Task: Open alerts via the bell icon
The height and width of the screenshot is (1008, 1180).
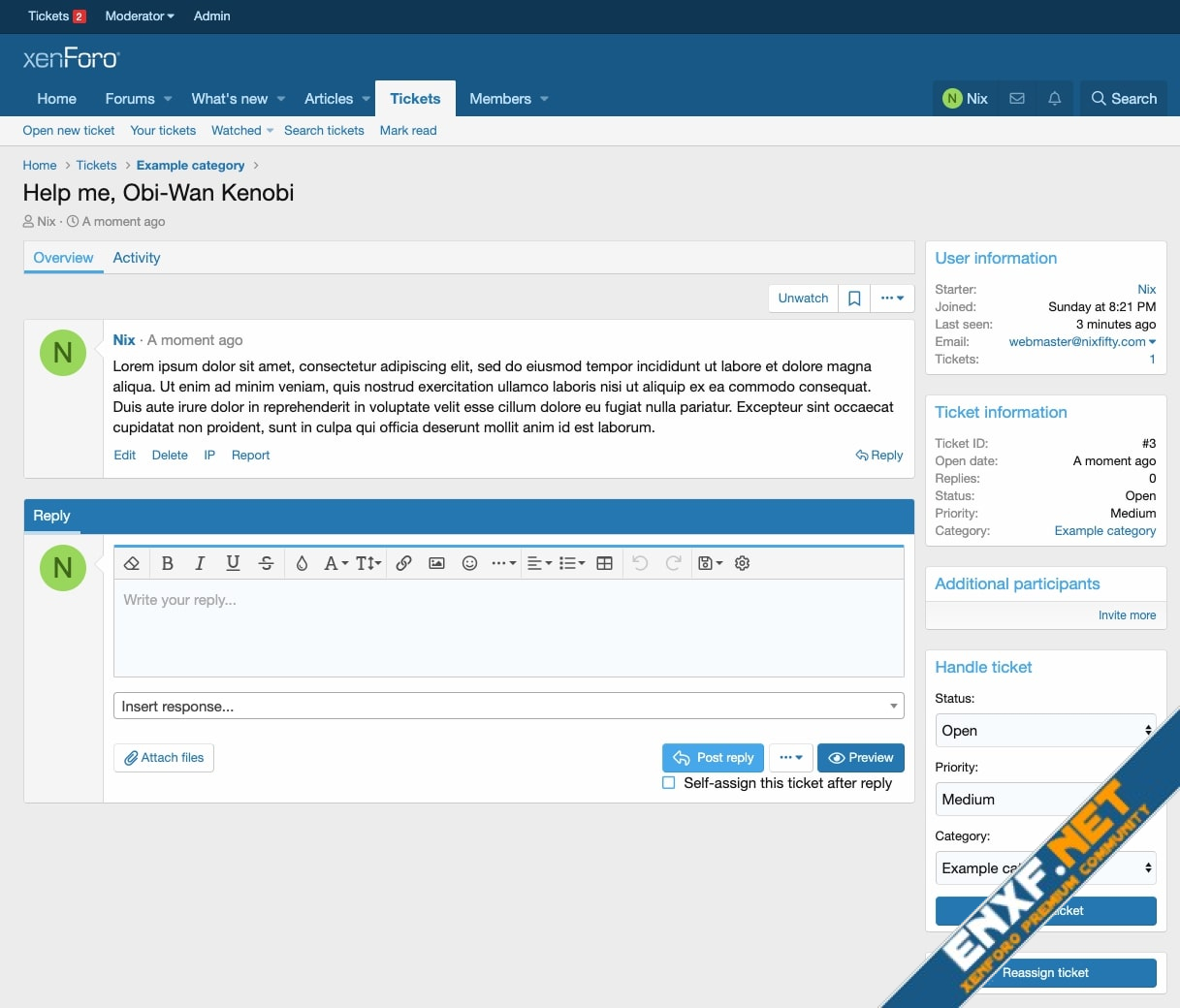Action: [x=1055, y=99]
